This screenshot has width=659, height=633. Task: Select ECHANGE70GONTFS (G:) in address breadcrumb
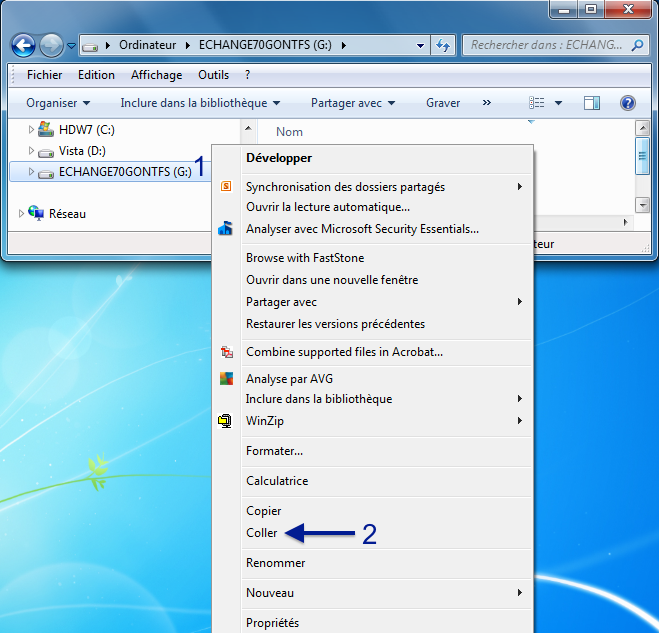265,45
